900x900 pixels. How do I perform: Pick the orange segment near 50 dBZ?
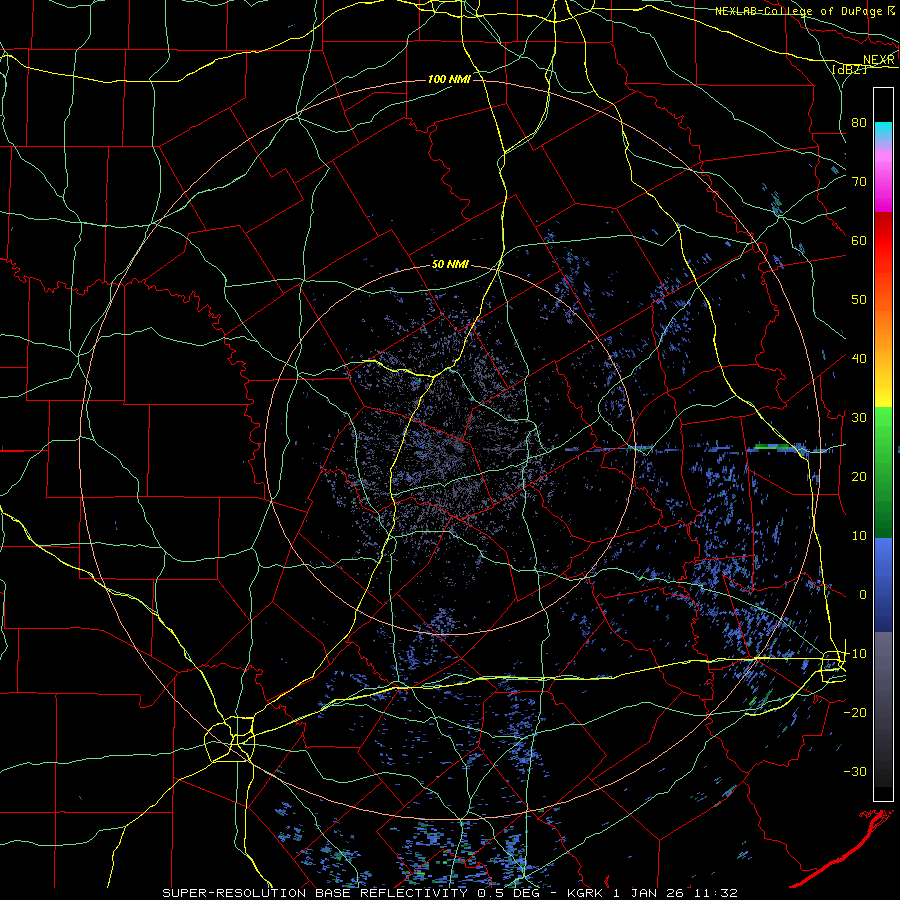883,310
